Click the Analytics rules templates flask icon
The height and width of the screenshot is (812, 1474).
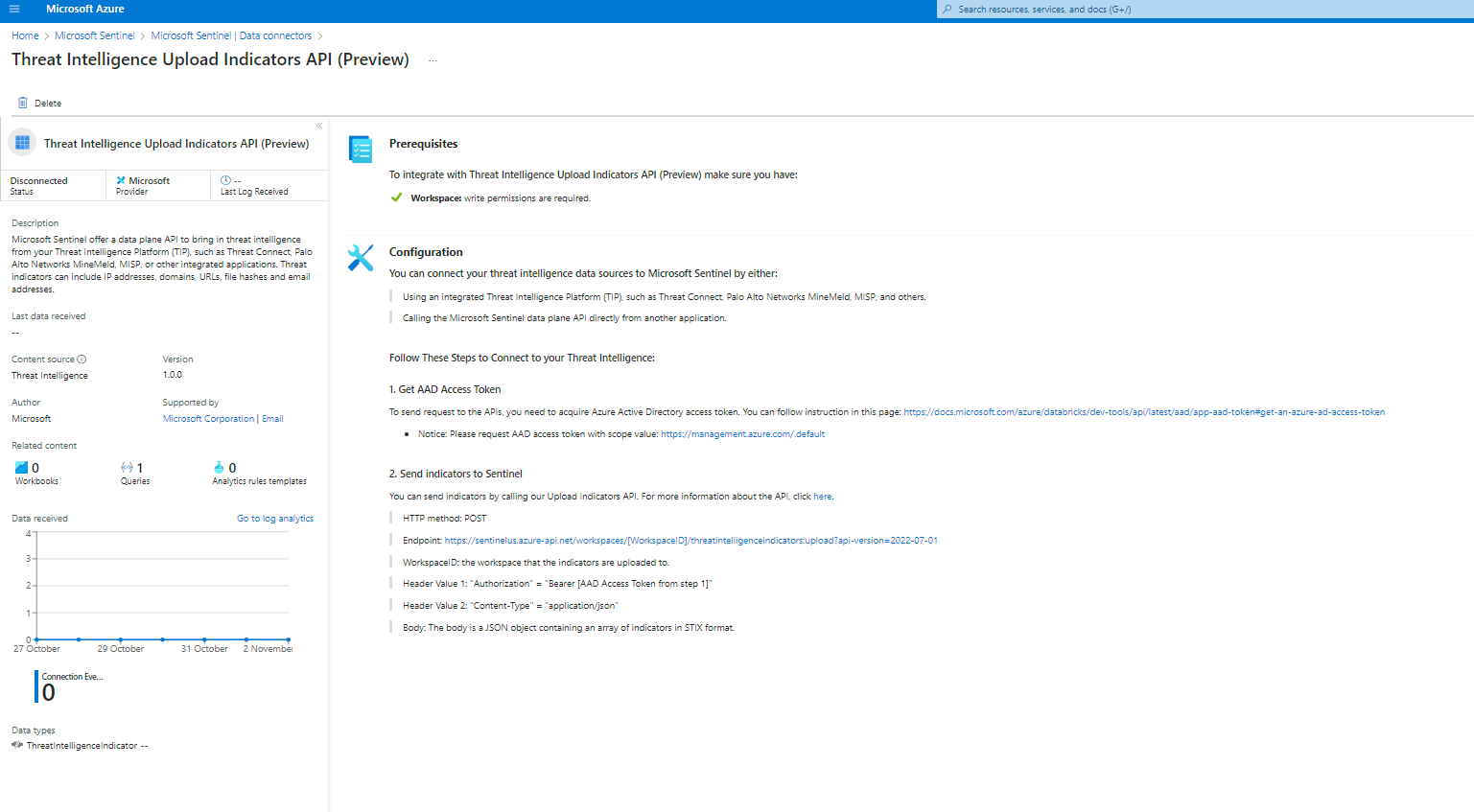pyautogui.click(x=219, y=468)
